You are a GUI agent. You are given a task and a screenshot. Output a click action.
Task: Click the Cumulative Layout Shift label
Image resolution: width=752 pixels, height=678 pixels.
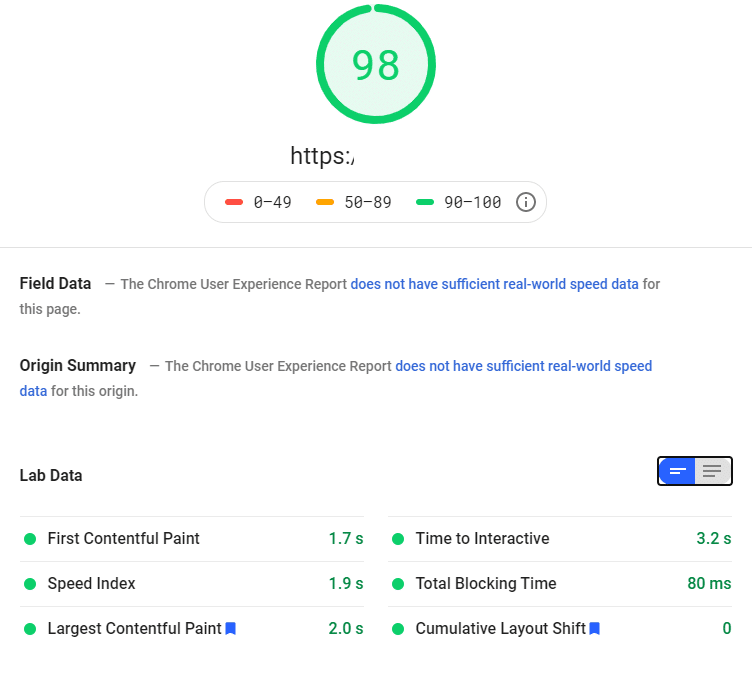pyautogui.click(x=500, y=629)
